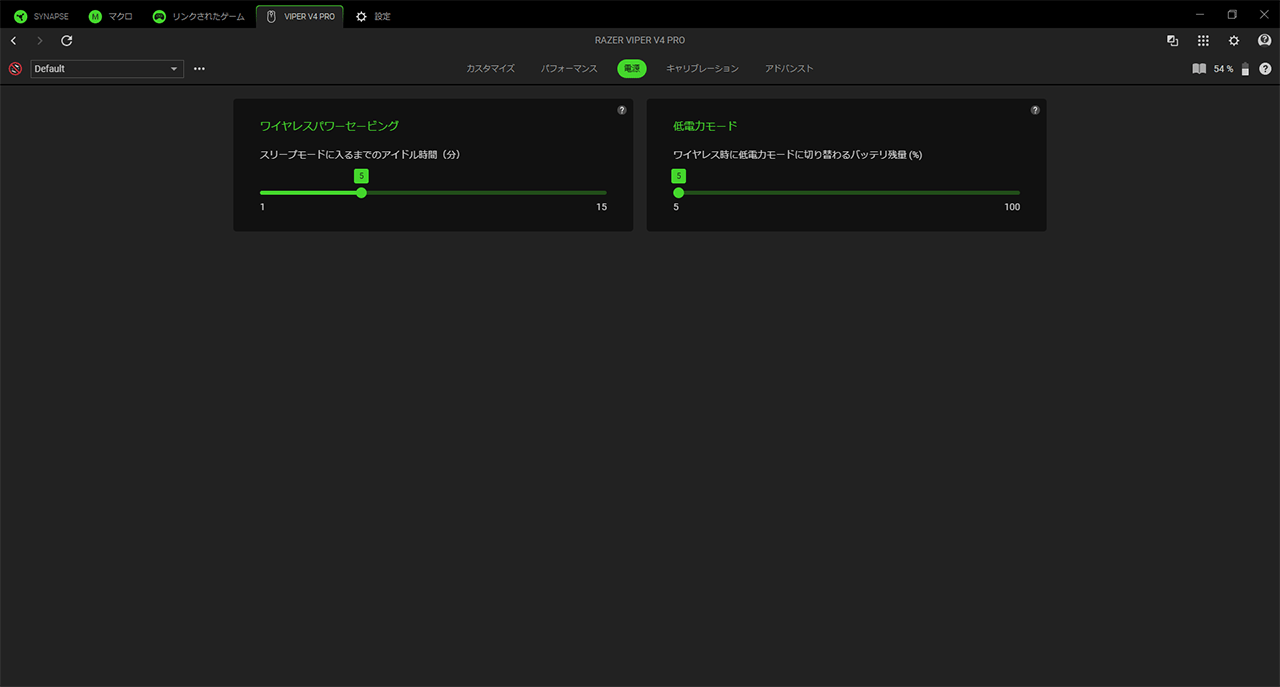Click the ワイヤレスパワーセービング heading

pos(329,126)
